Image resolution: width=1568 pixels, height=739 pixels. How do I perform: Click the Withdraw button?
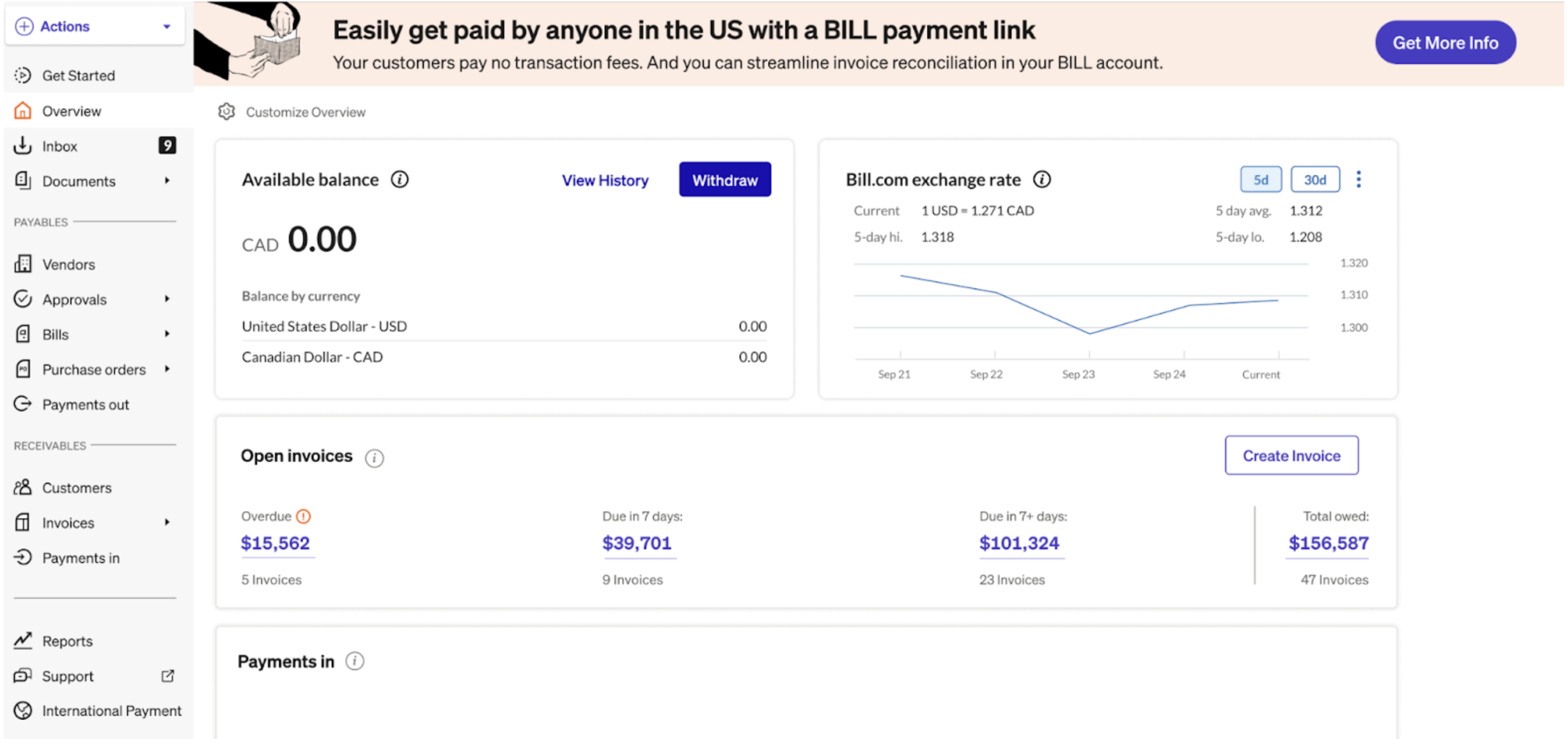point(724,180)
